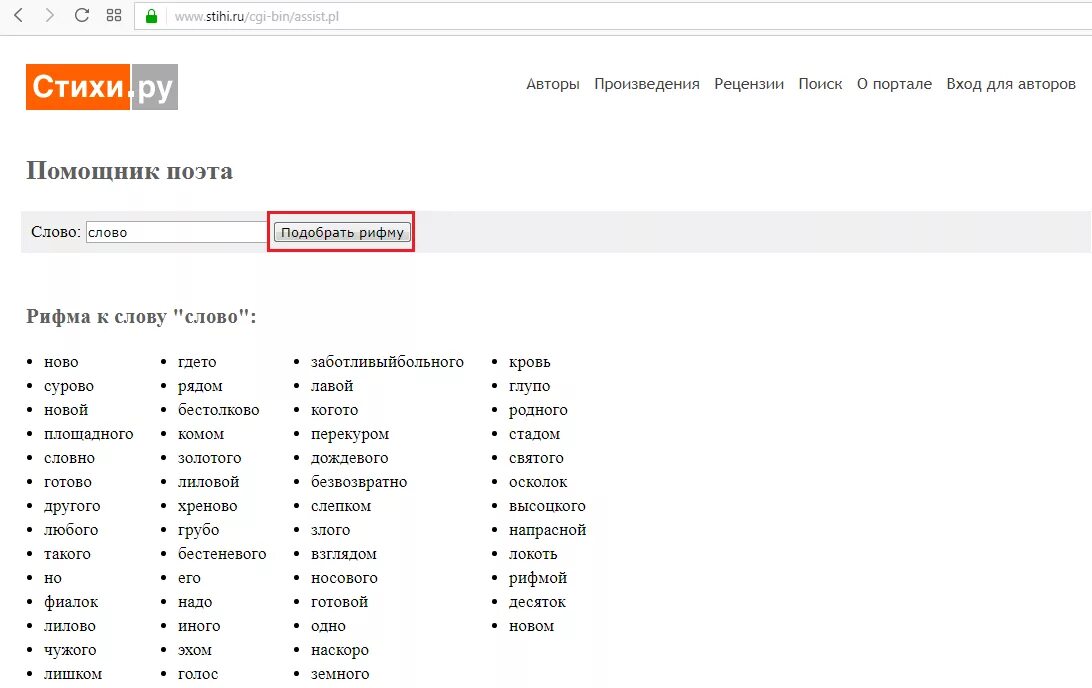Click the green secure padlock icon

(x=151, y=16)
